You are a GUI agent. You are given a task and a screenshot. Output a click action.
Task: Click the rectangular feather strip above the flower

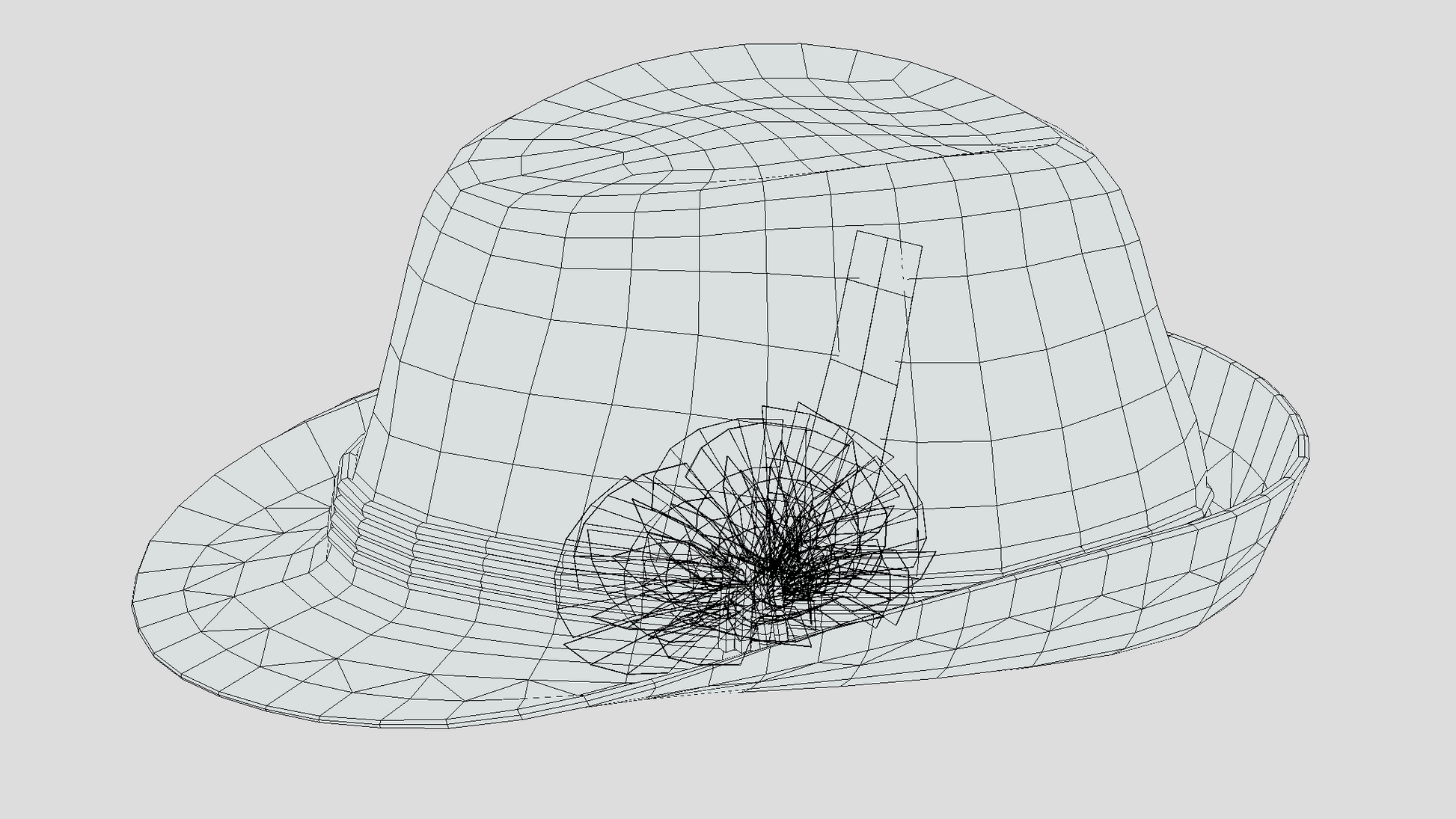[x=872, y=337]
